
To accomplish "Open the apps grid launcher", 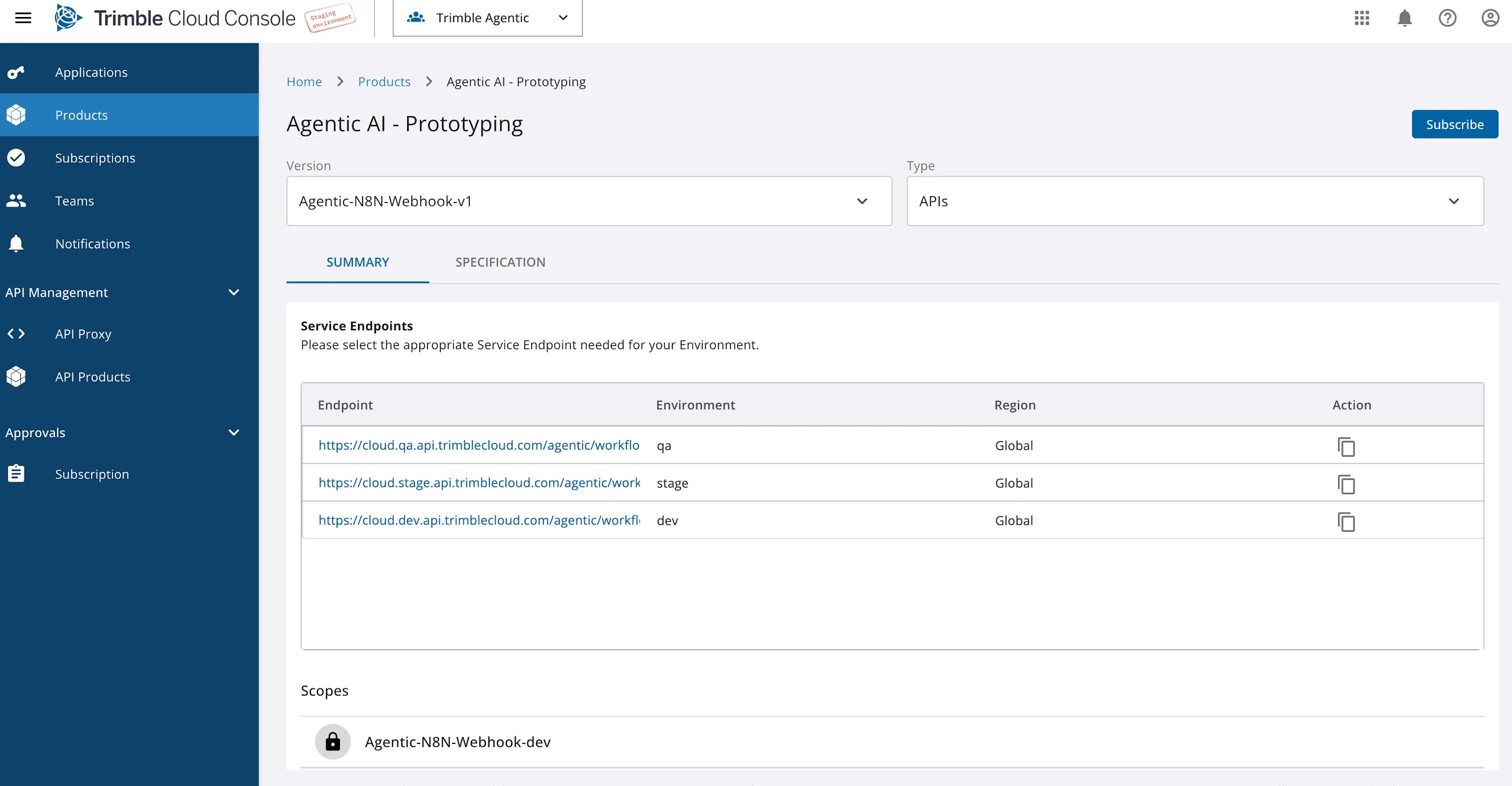I will click(x=1361, y=18).
